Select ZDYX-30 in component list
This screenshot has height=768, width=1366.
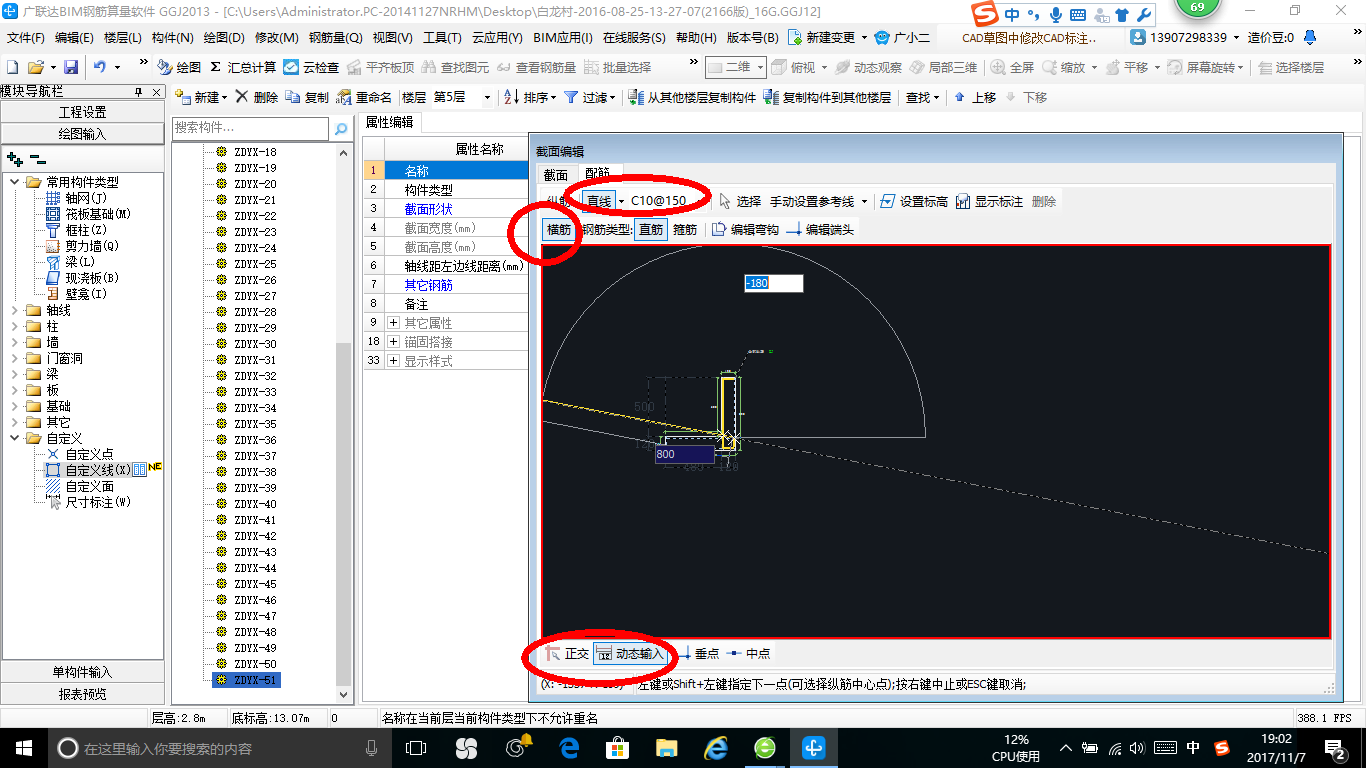click(x=255, y=344)
